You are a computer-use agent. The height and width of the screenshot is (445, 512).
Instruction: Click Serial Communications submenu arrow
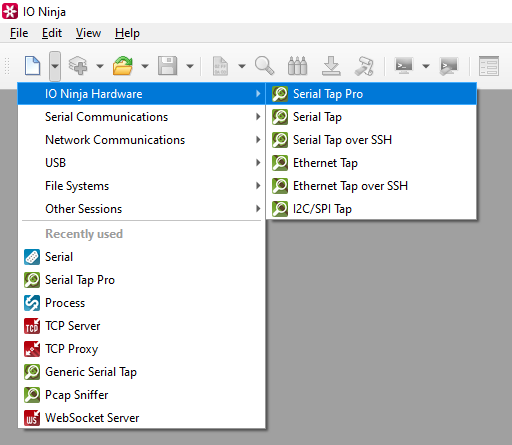click(258, 117)
